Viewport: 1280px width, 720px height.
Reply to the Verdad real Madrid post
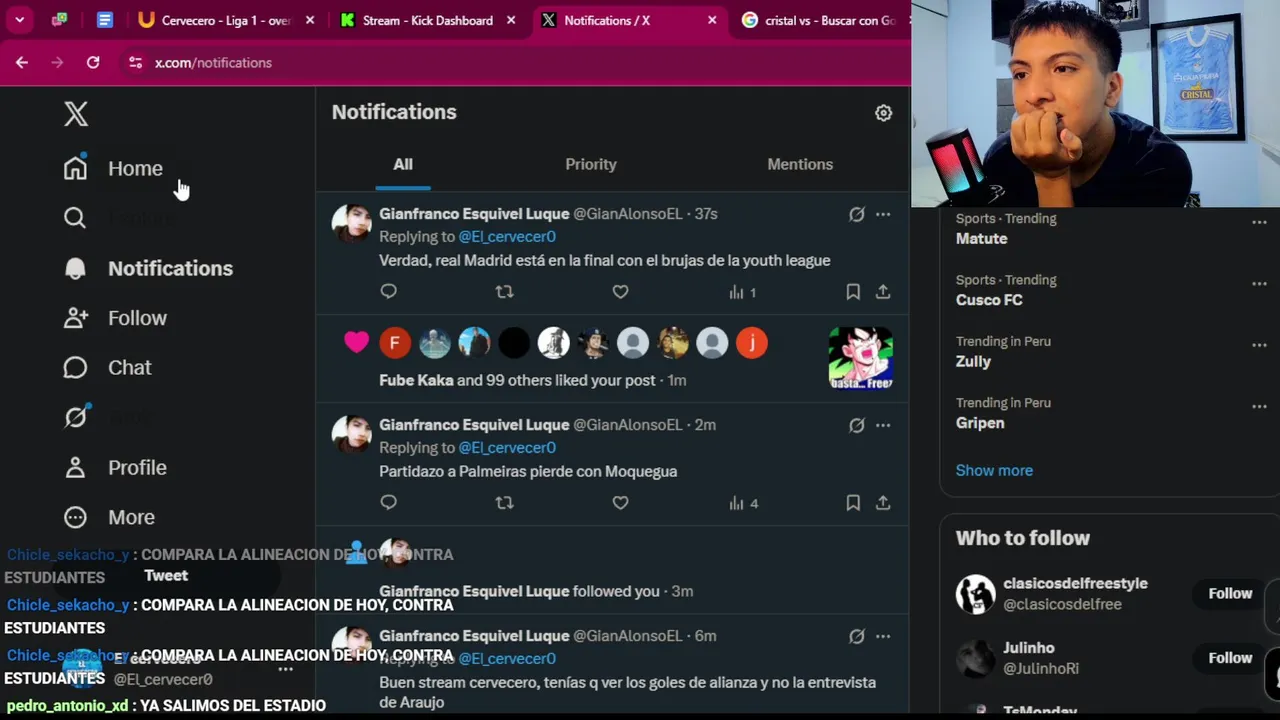[389, 291]
